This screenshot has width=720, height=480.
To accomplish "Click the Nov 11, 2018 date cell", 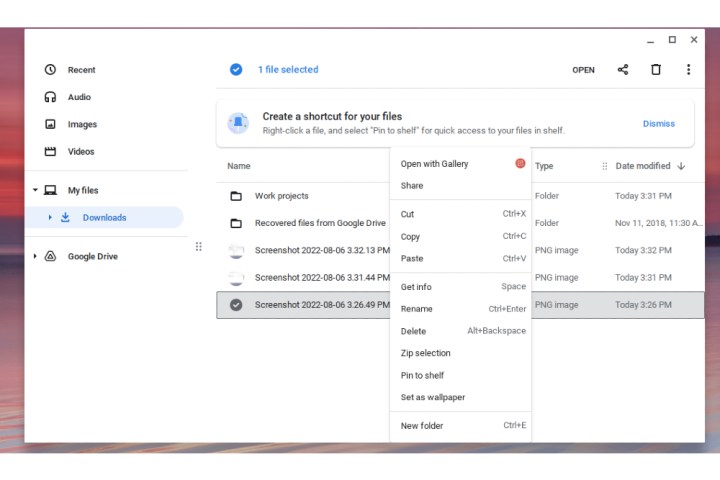I will [x=658, y=223].
